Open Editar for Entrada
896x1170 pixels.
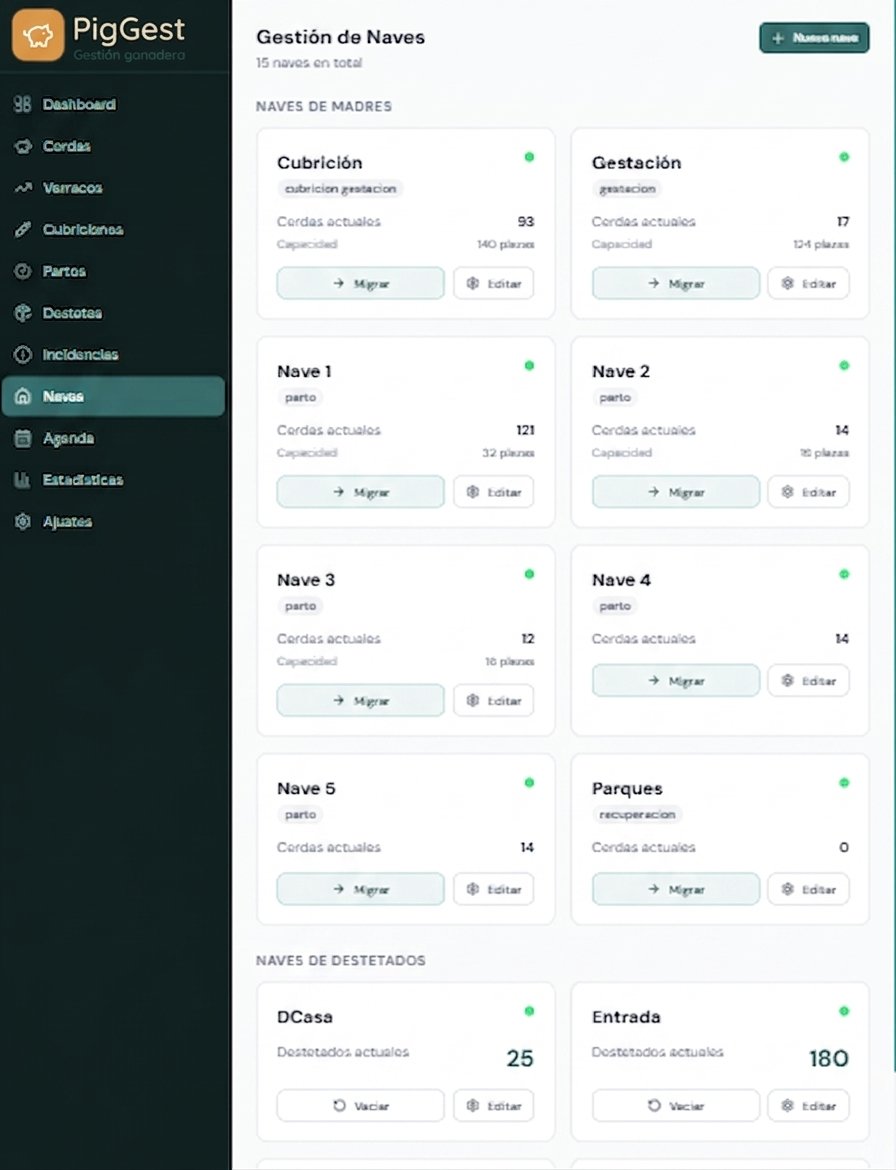809,1106
